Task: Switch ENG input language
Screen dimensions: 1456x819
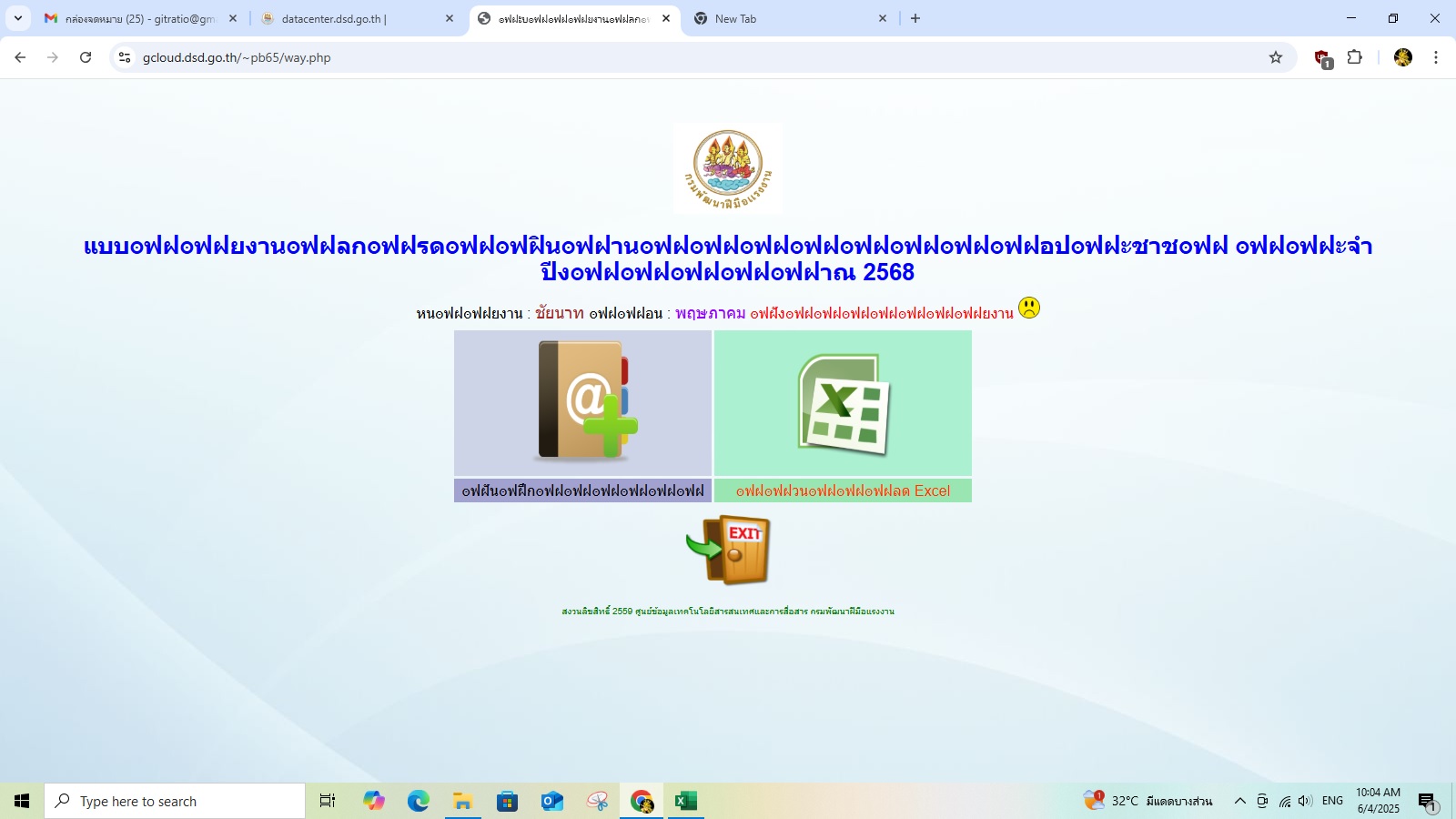Action: coord(1332,801)
